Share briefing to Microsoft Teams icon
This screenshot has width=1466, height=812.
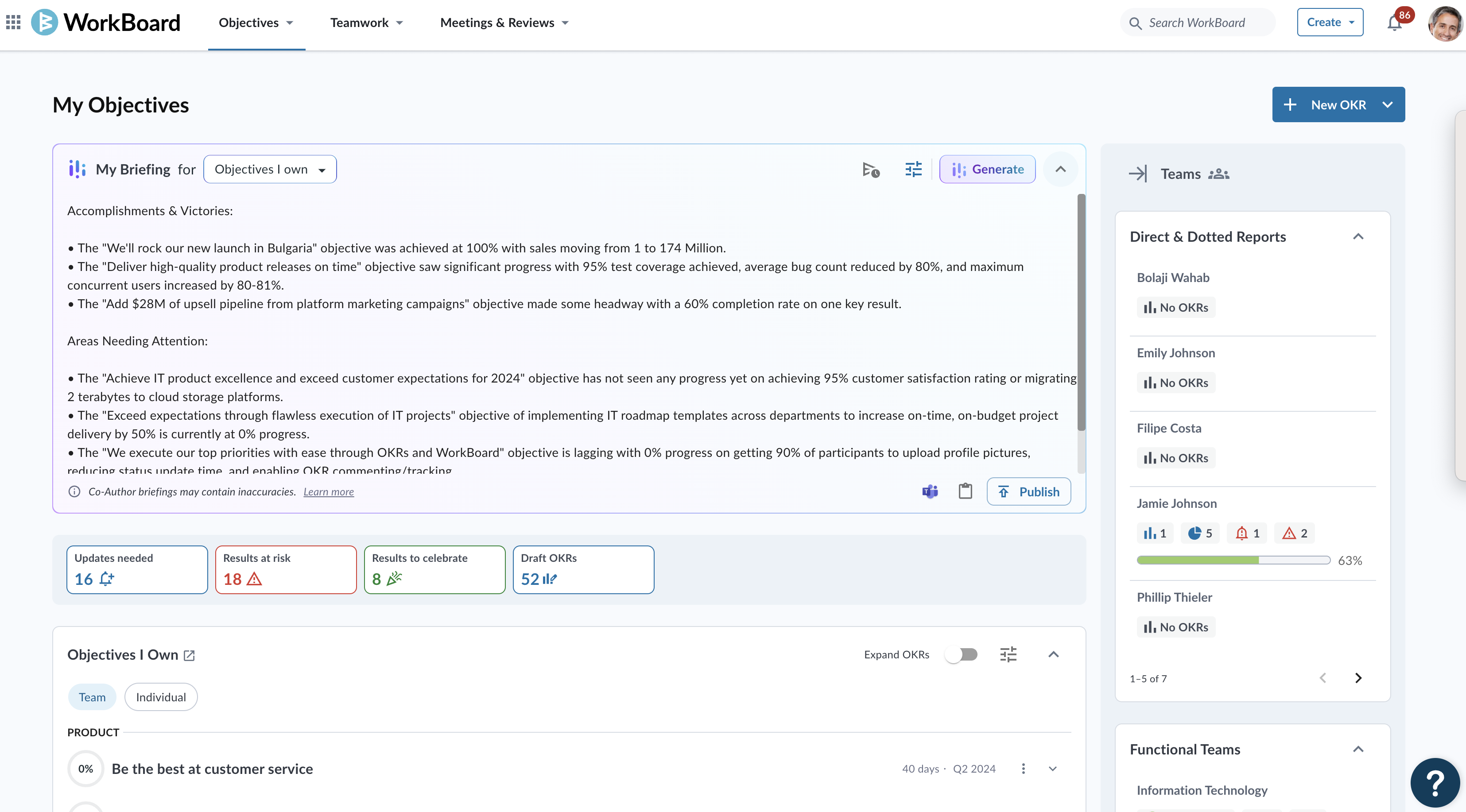pos(930,491)
